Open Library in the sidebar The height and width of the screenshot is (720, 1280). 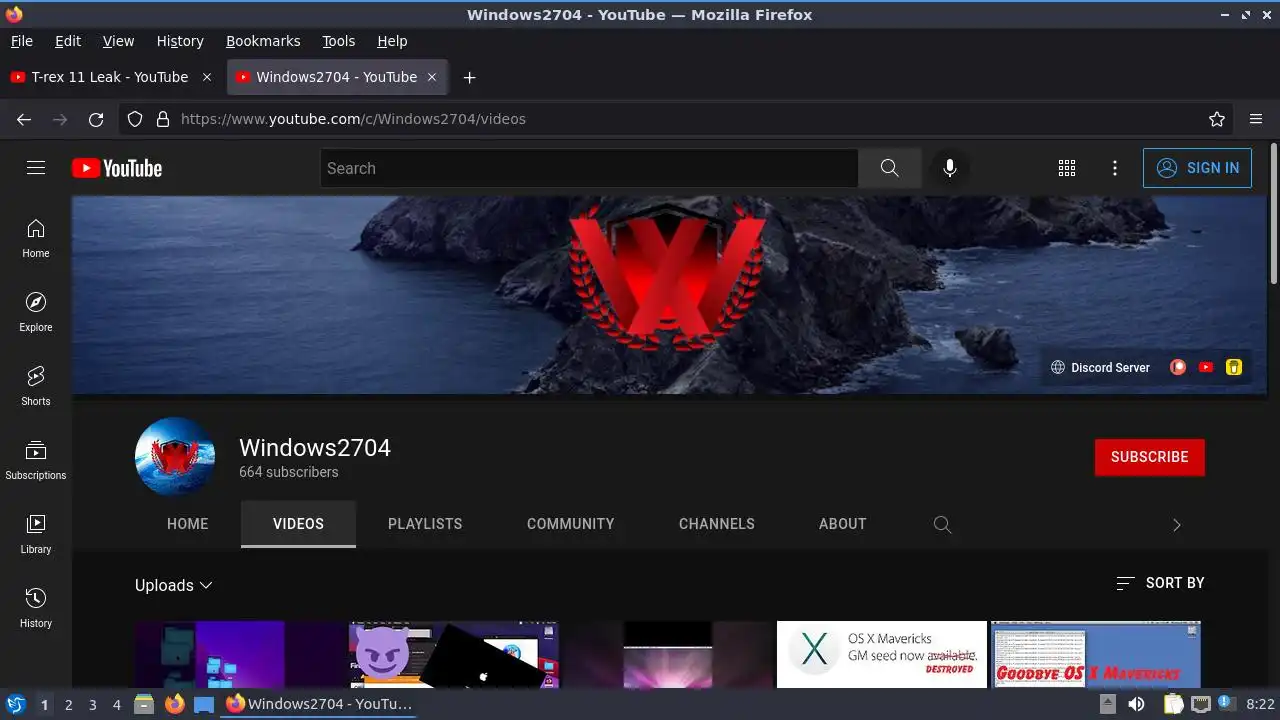click(x=36, y=535)
